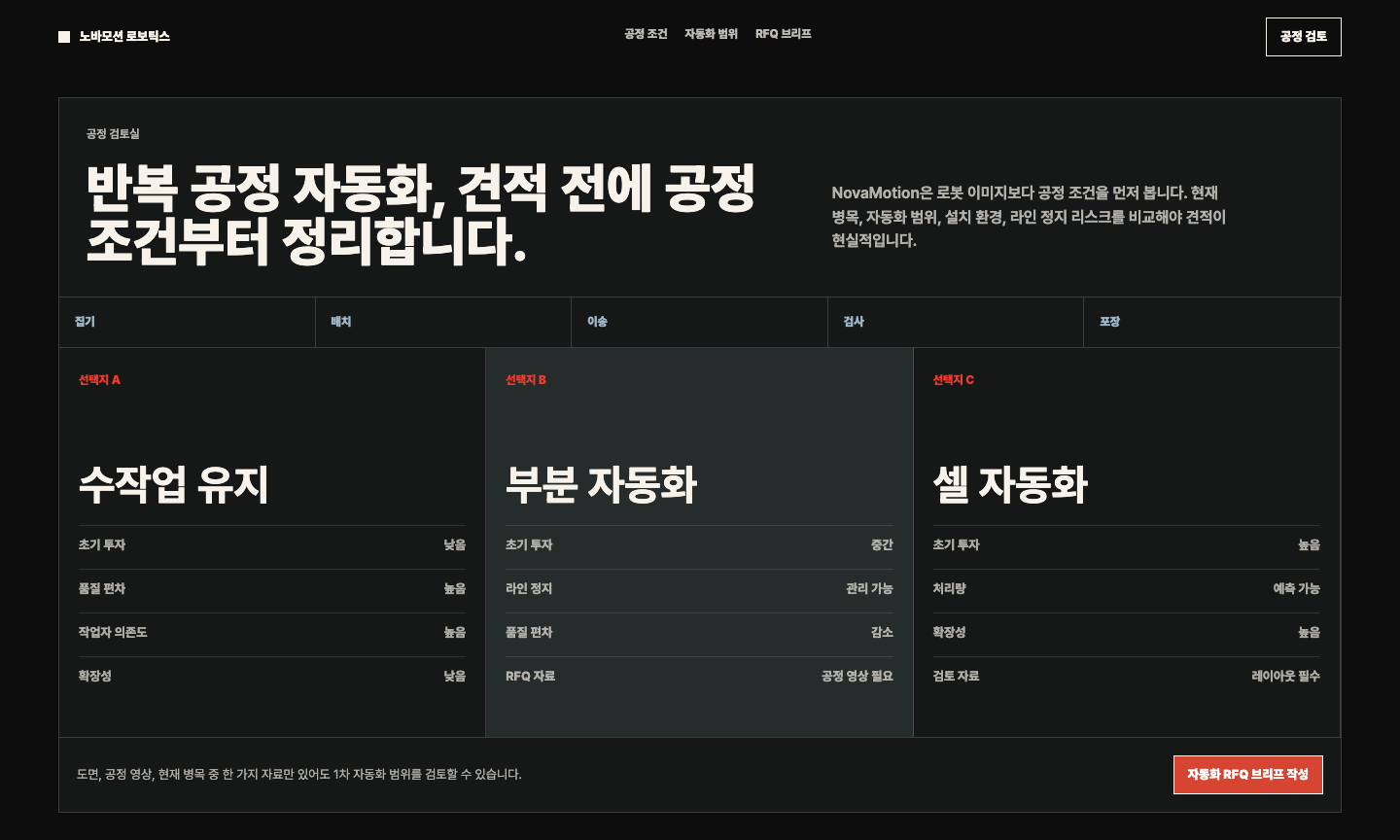Screen dimensions: 1400x840
Task: Select the 수작업 유지 option heading
Action: click(174, 484)
